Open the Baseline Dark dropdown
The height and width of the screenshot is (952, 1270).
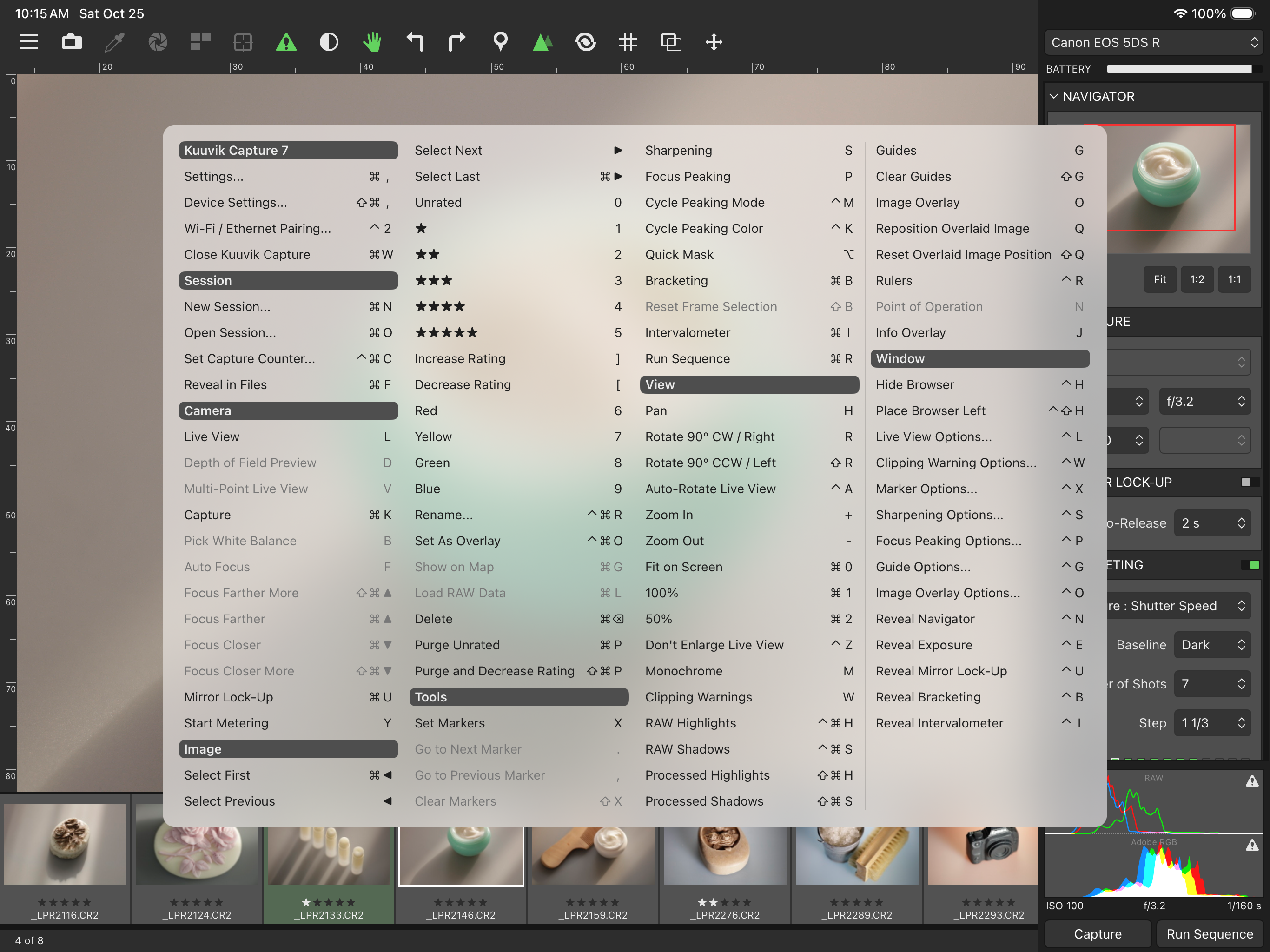pyautogui.click(x=1212, y=645)
